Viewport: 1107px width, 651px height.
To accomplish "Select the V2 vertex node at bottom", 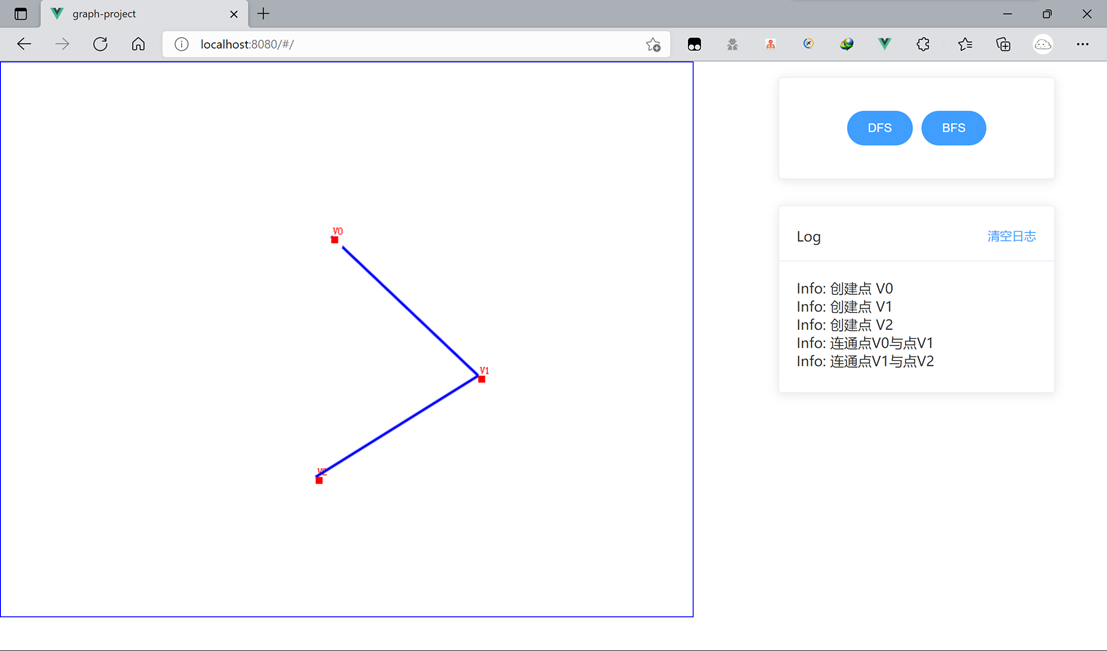I will point(319,480).
